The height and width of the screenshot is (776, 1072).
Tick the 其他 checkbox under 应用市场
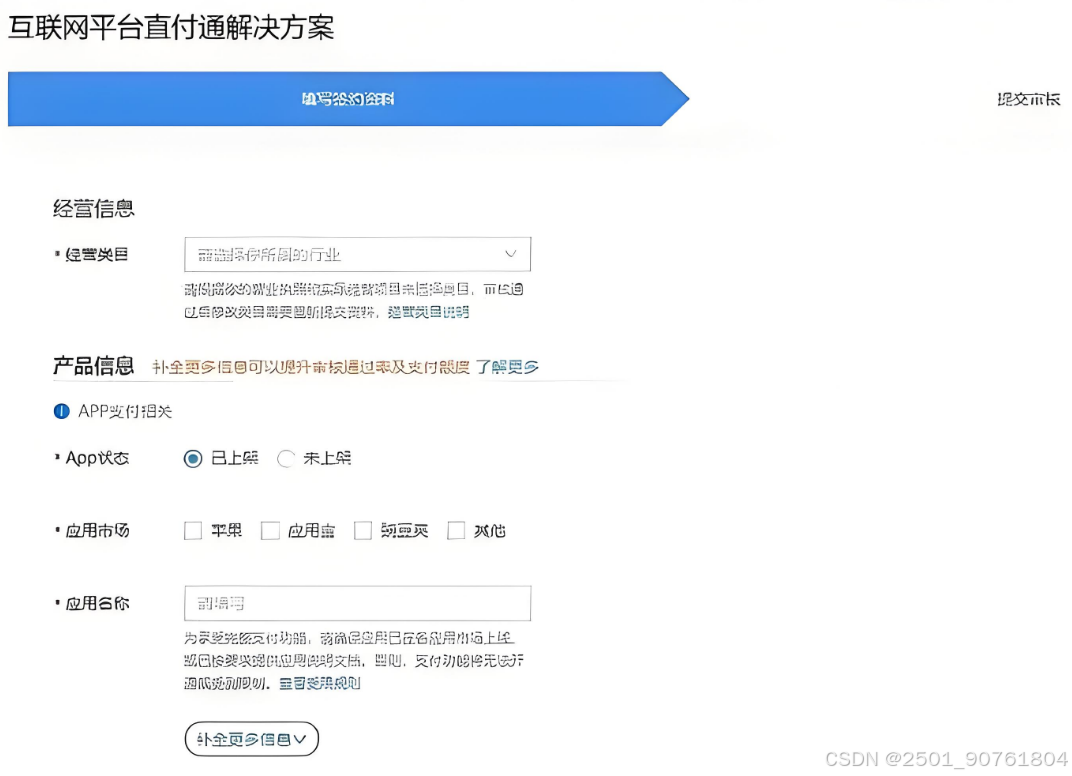click(x=456, y=531)
